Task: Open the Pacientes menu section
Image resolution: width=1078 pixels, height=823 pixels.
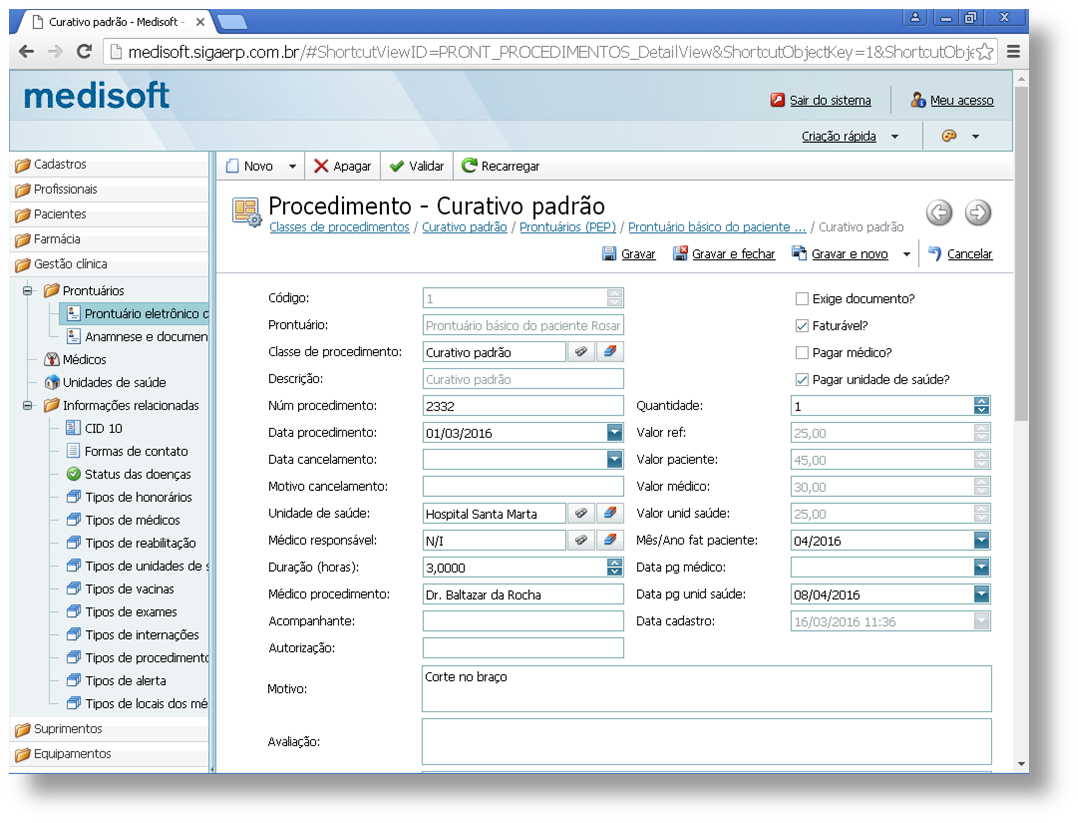Action: (109, 215)
